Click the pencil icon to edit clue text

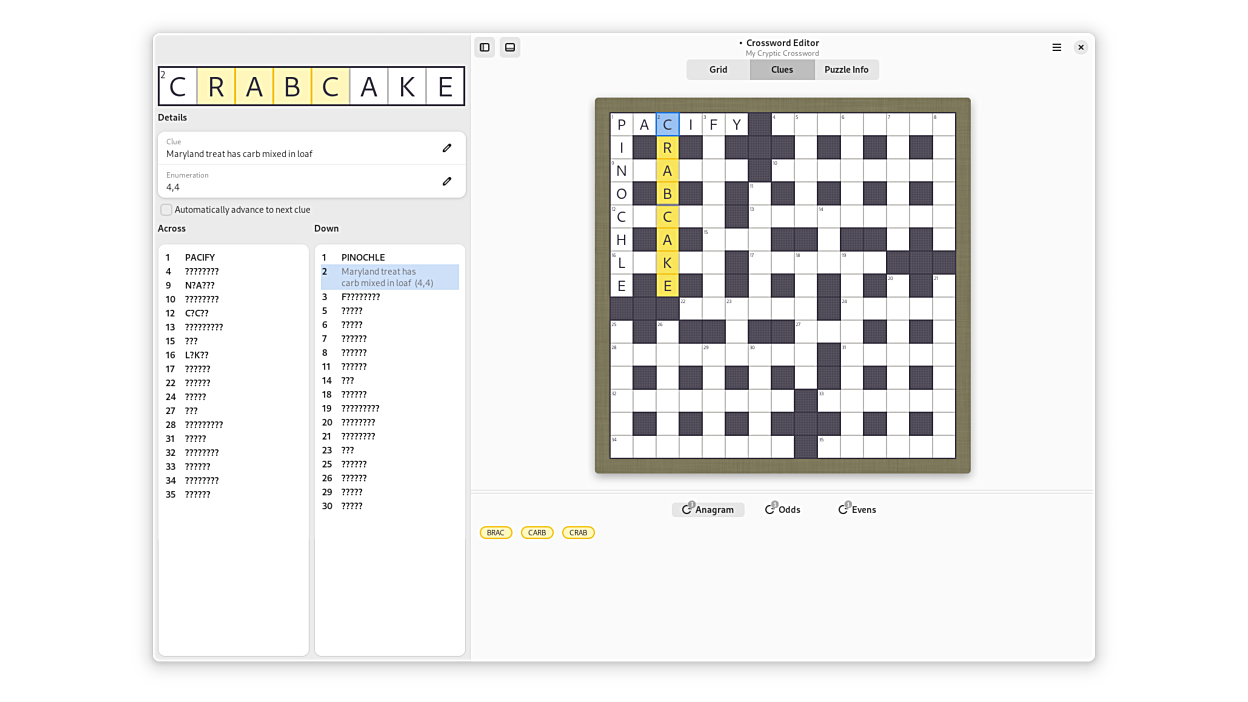447,148
